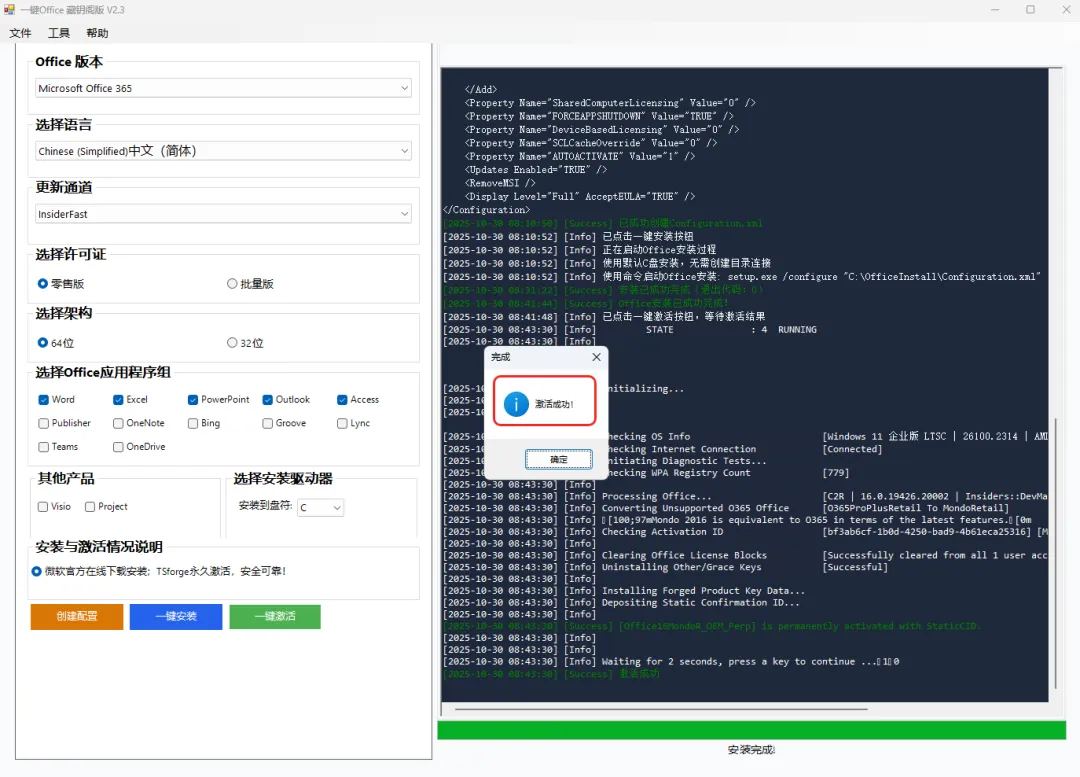Tick the Visio product checkbox
The image size is (1080, 777).
[x=43, y=507]
